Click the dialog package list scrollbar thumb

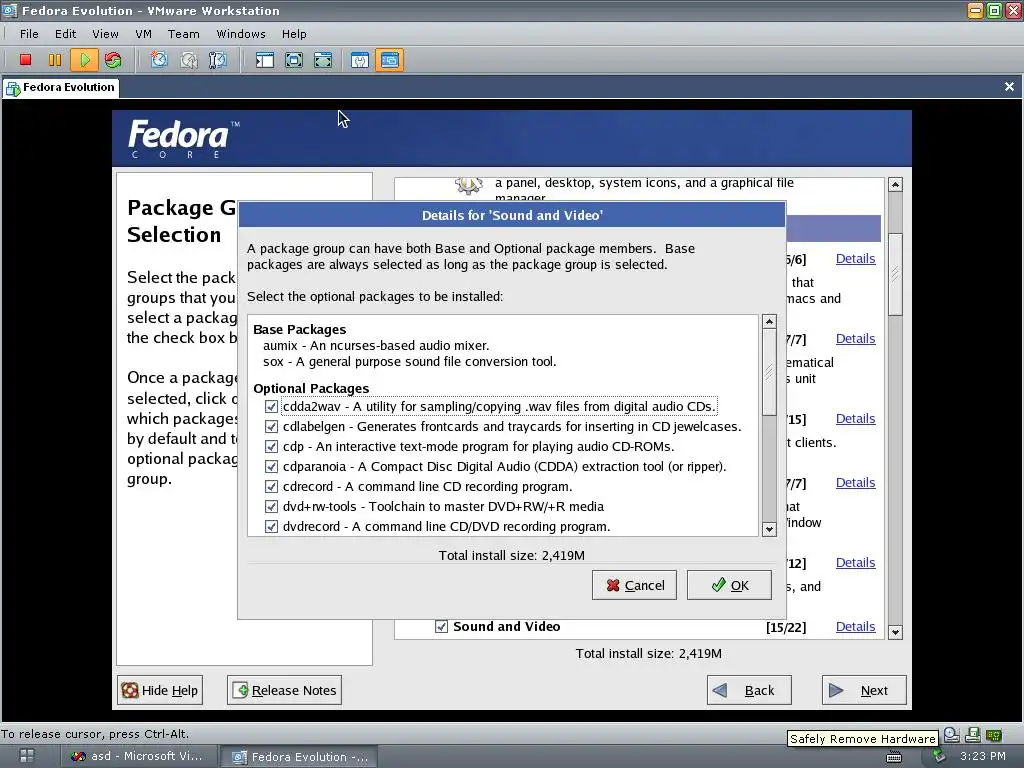point(769,372)
